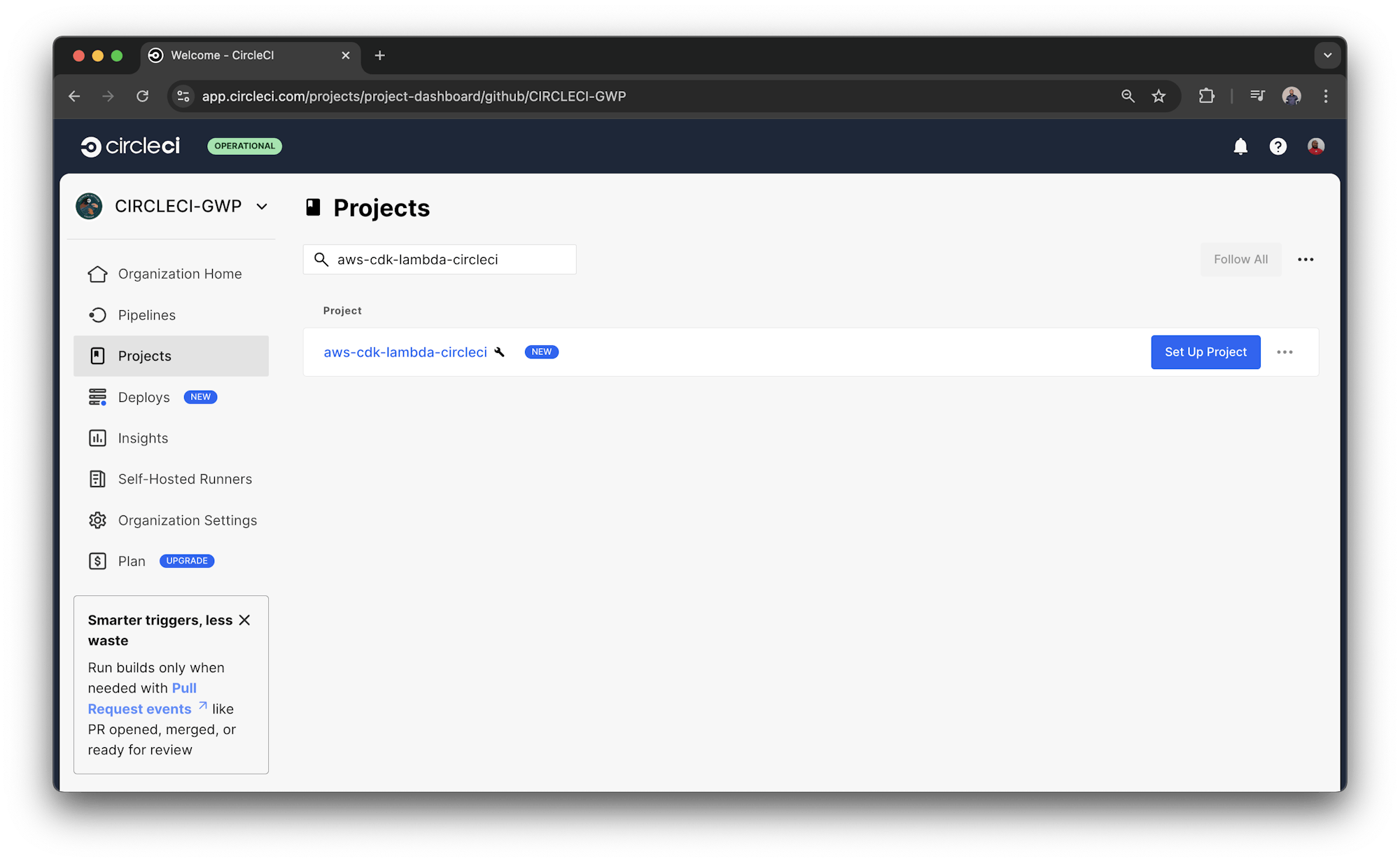Open Organization Home from the sidebar

coord(179,273)
